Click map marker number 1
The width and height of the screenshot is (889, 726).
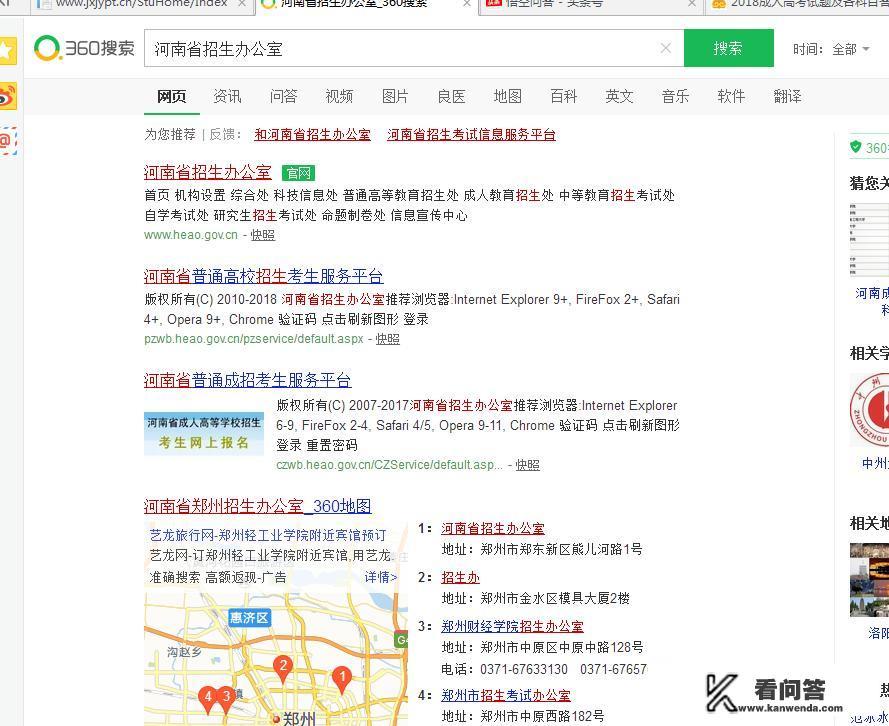coord(342,678)
